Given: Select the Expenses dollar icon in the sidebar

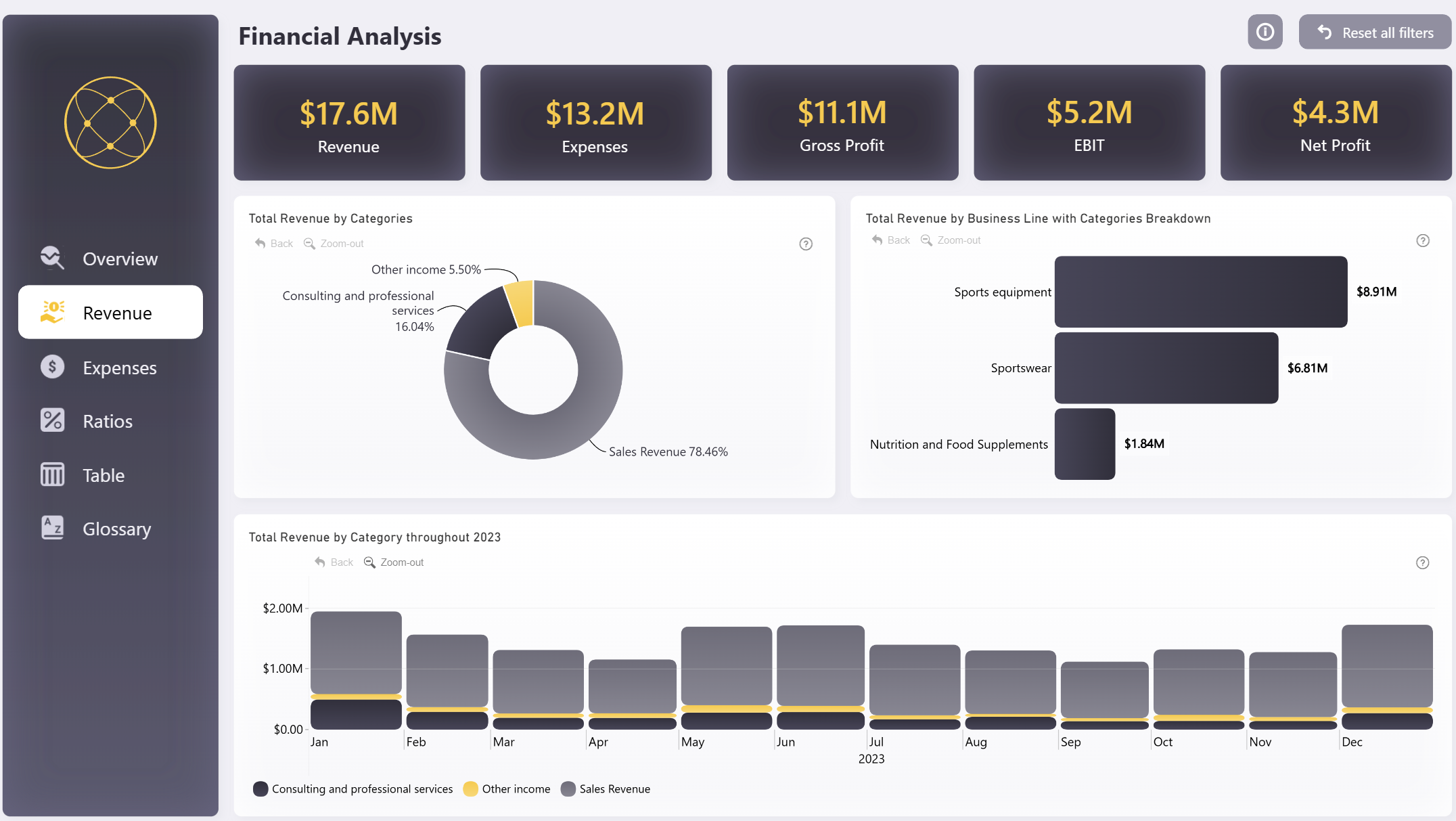Looking at the screenshot, I should 52,367.
